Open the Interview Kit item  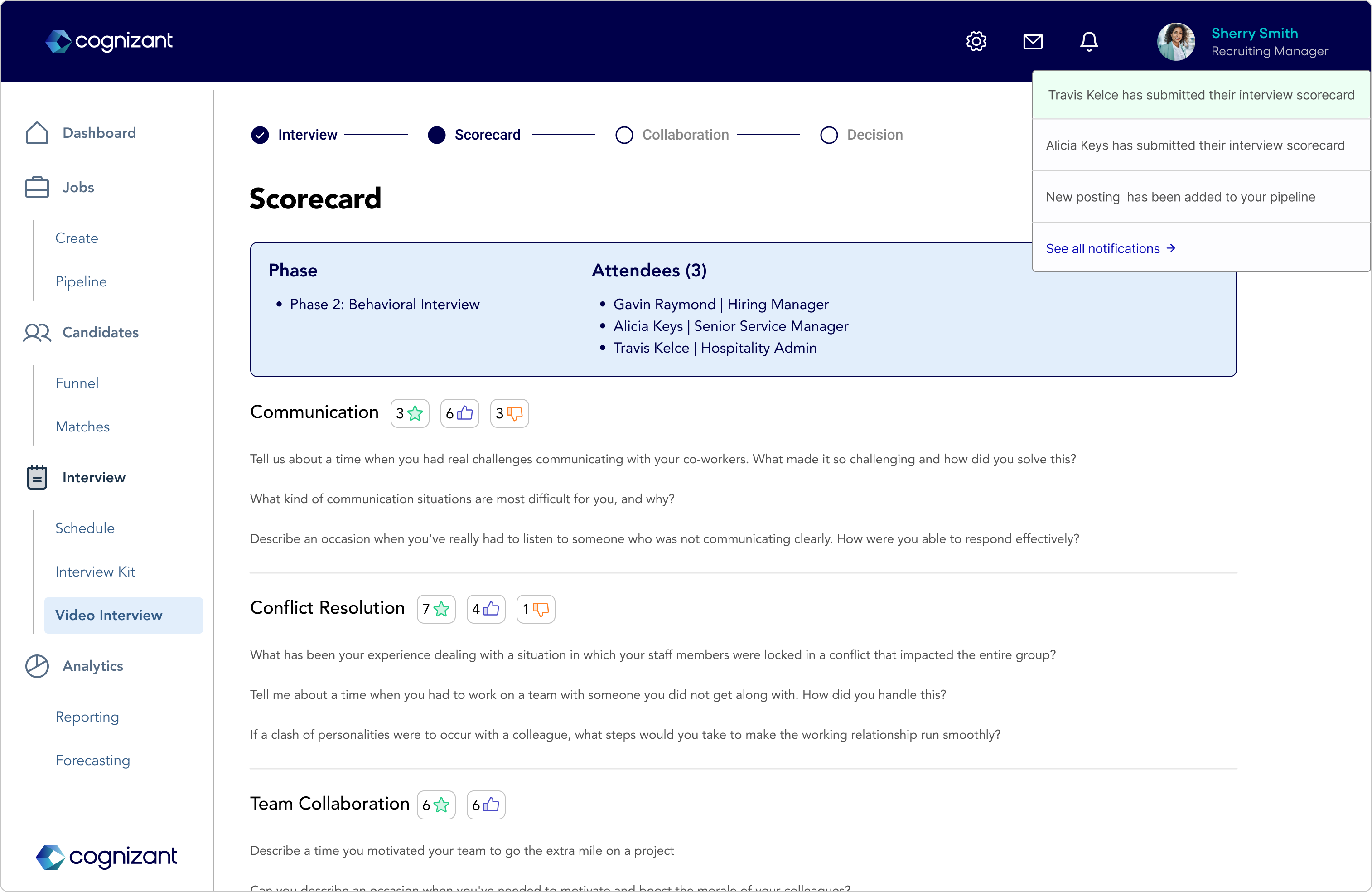point(95,572)
